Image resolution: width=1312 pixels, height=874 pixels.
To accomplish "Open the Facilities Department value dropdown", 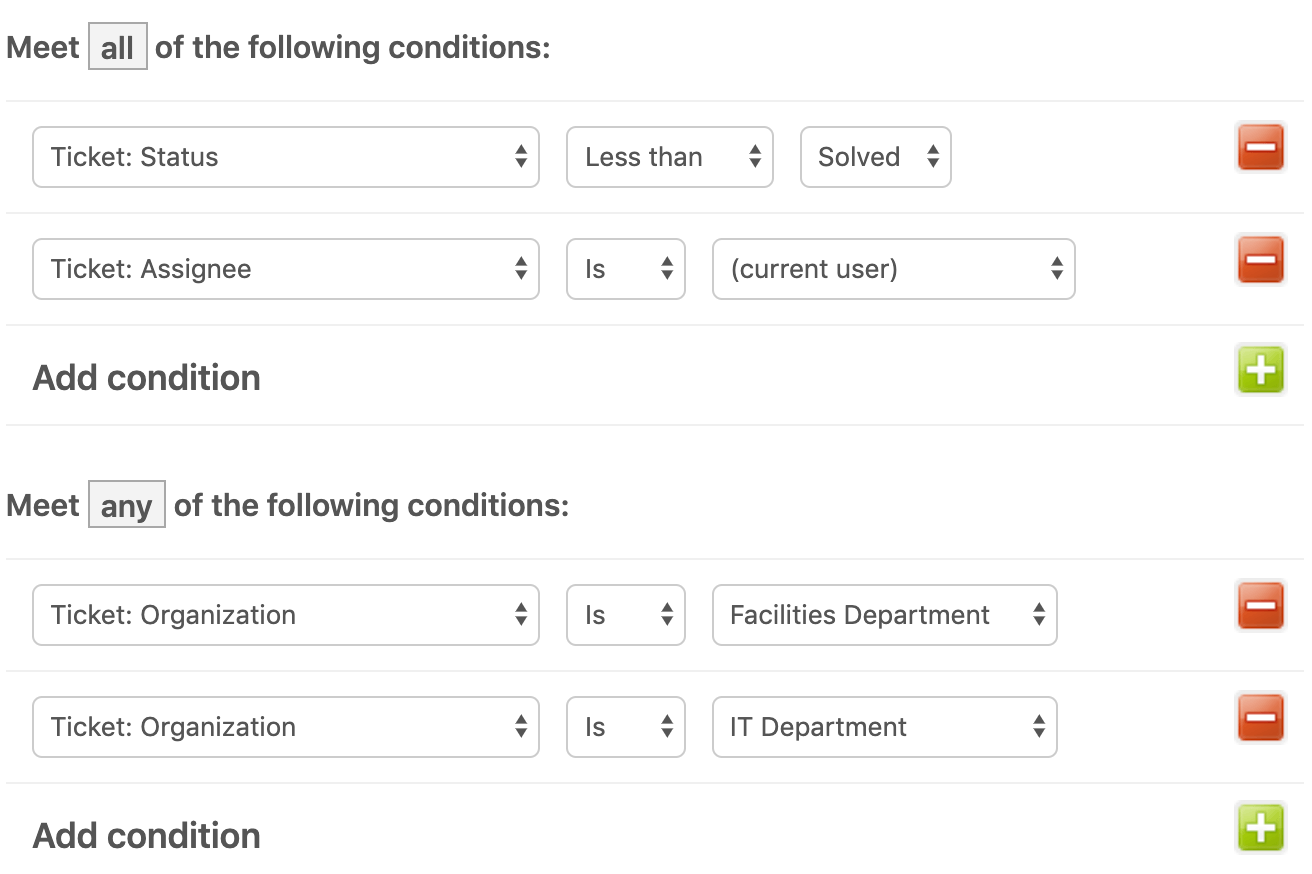I will click(885, 615).
